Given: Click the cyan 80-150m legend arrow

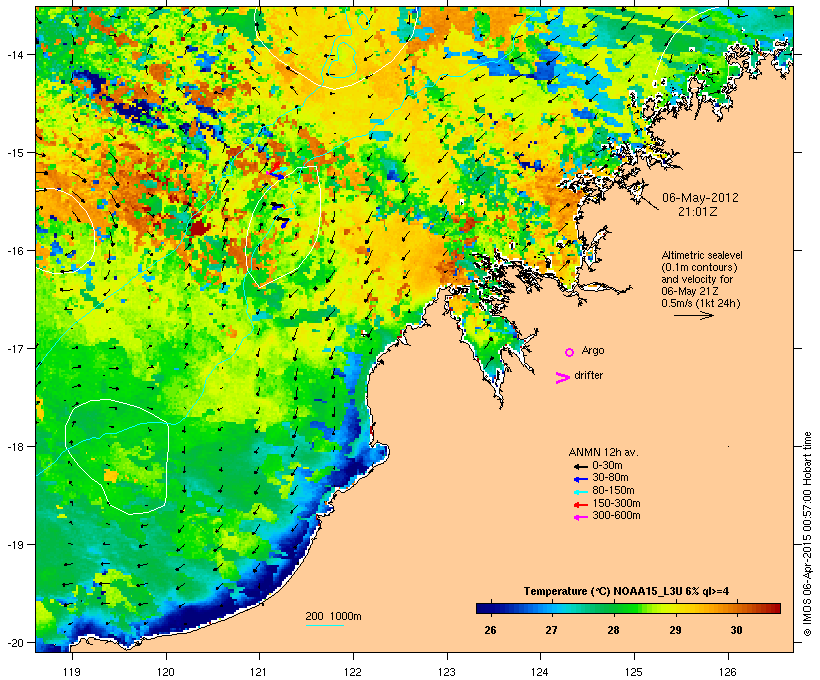Looking at the screenshot, I should (580, 492).
